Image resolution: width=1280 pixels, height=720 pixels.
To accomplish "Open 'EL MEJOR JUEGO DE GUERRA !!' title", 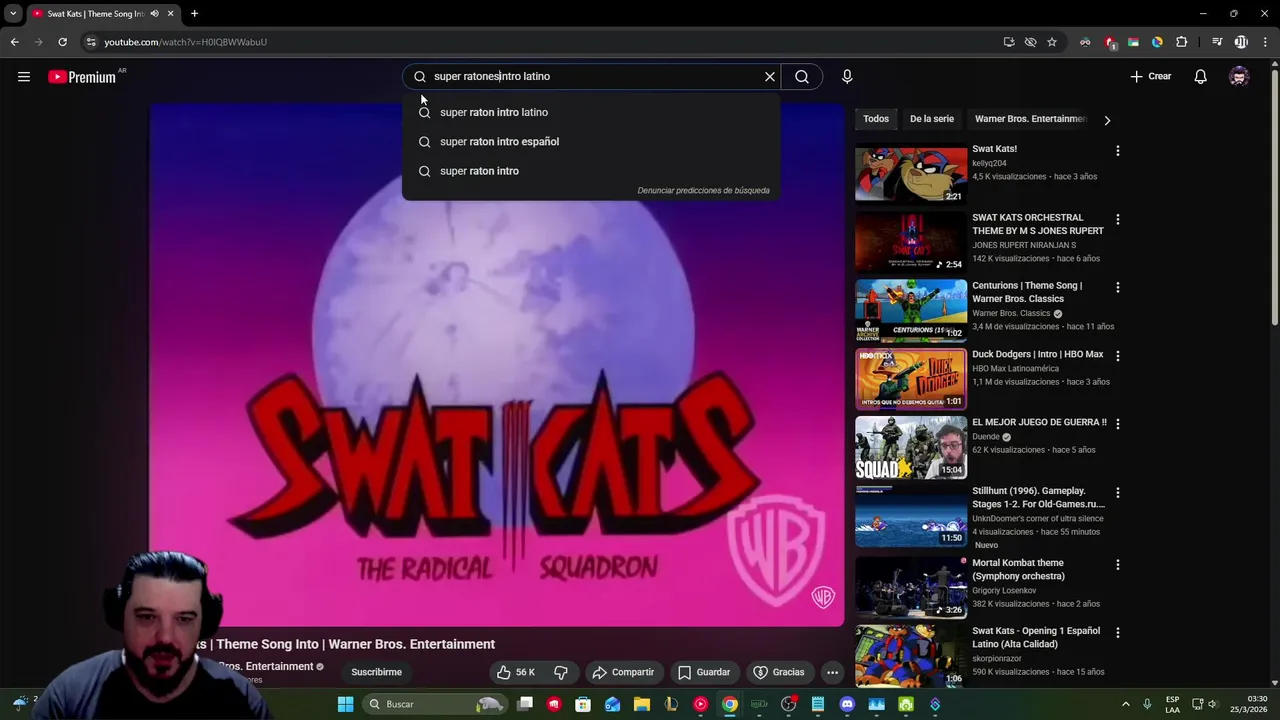I will (x=1039, y=422).
